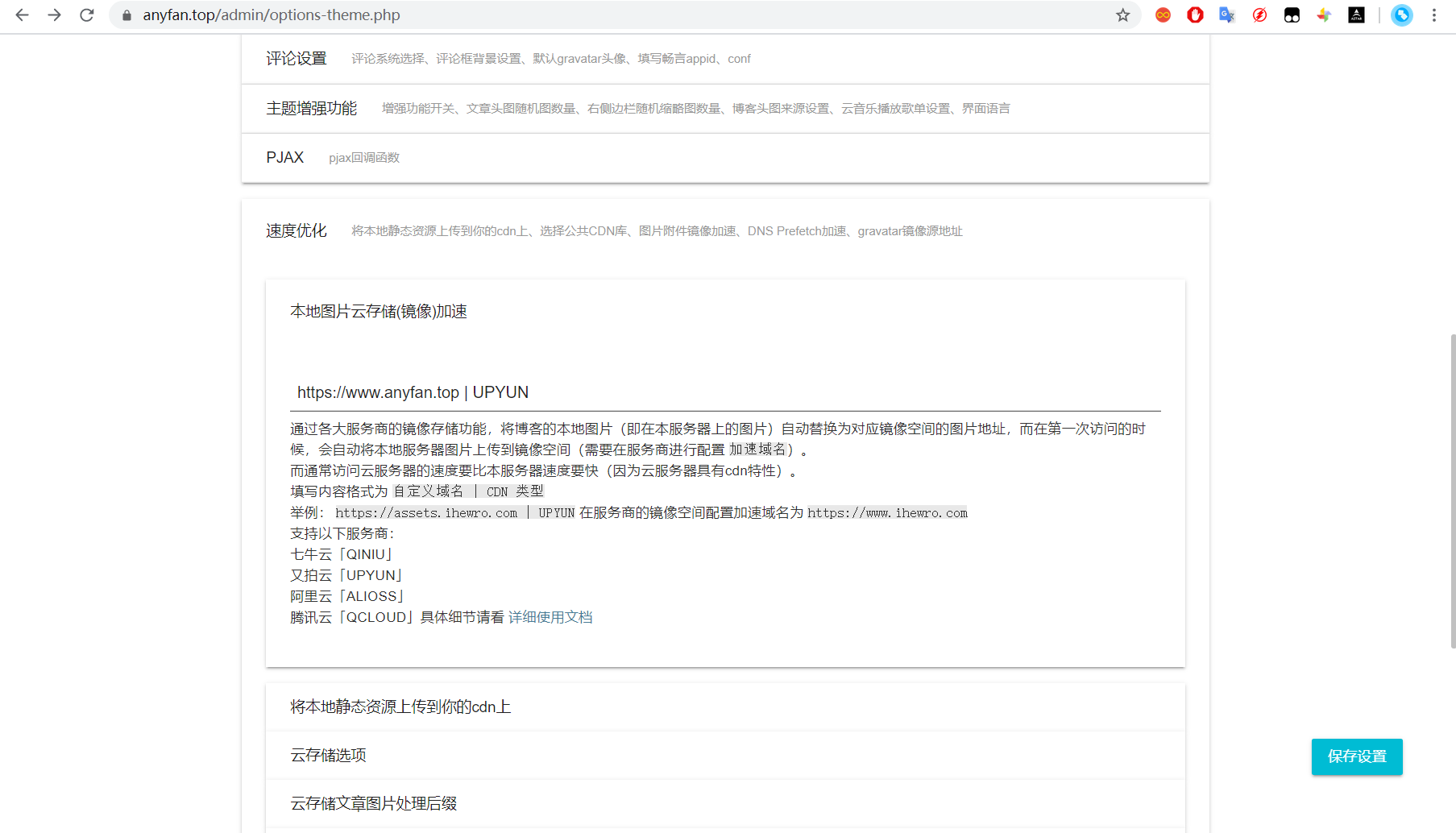
Task: Click 七牛云「QINIU」 text
Action: (343, 554)
